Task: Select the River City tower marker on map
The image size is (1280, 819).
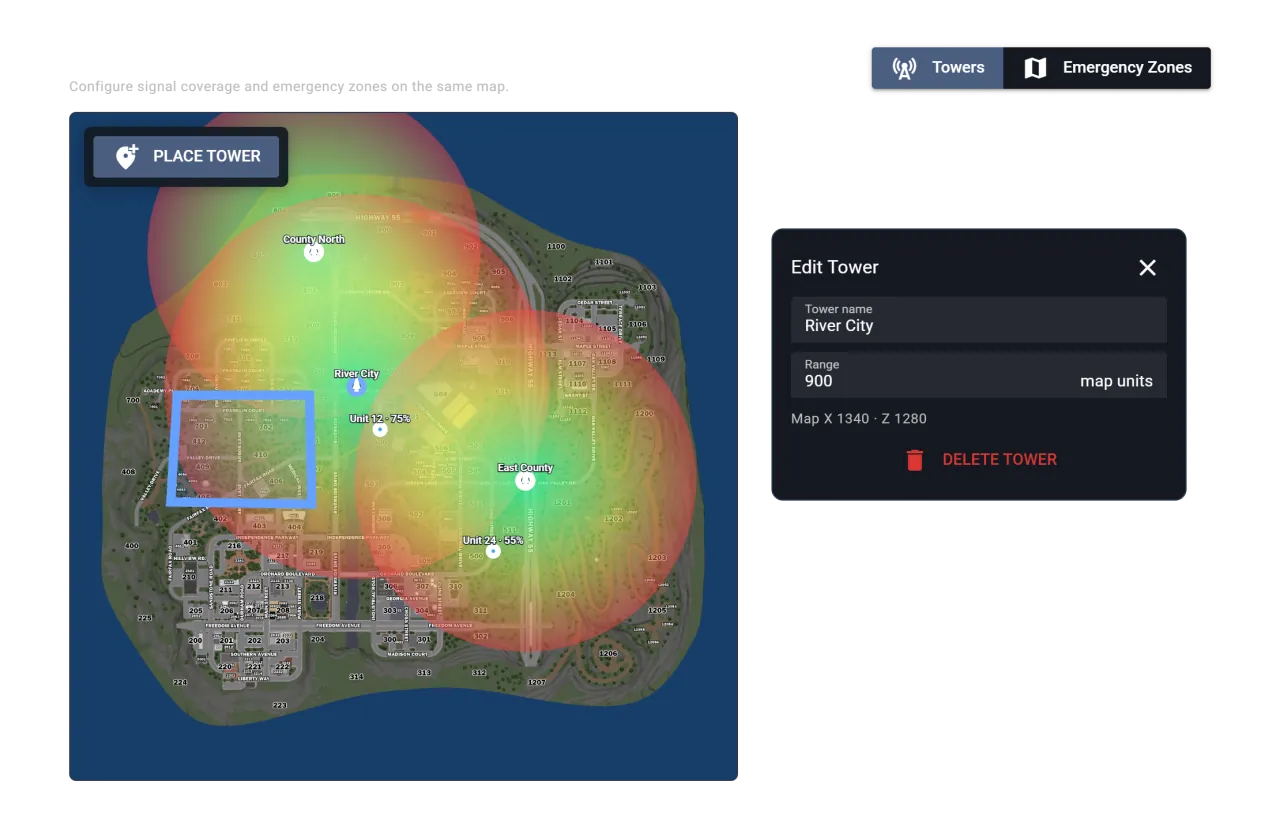Action: point(356,387)
